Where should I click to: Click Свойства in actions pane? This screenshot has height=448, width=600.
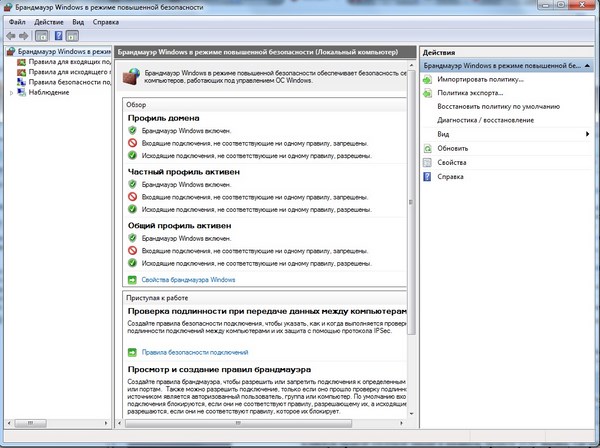tap(452, 163)
